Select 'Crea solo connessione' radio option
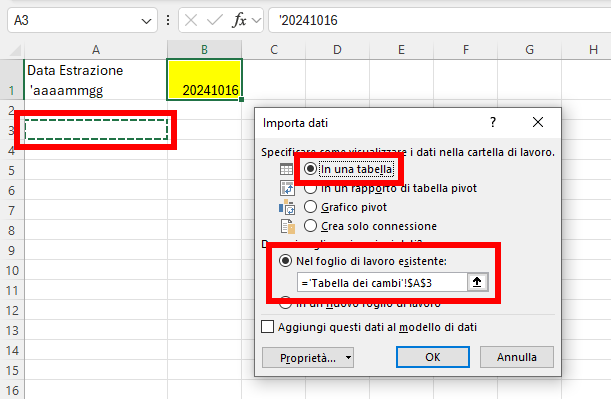 (310, 226)
